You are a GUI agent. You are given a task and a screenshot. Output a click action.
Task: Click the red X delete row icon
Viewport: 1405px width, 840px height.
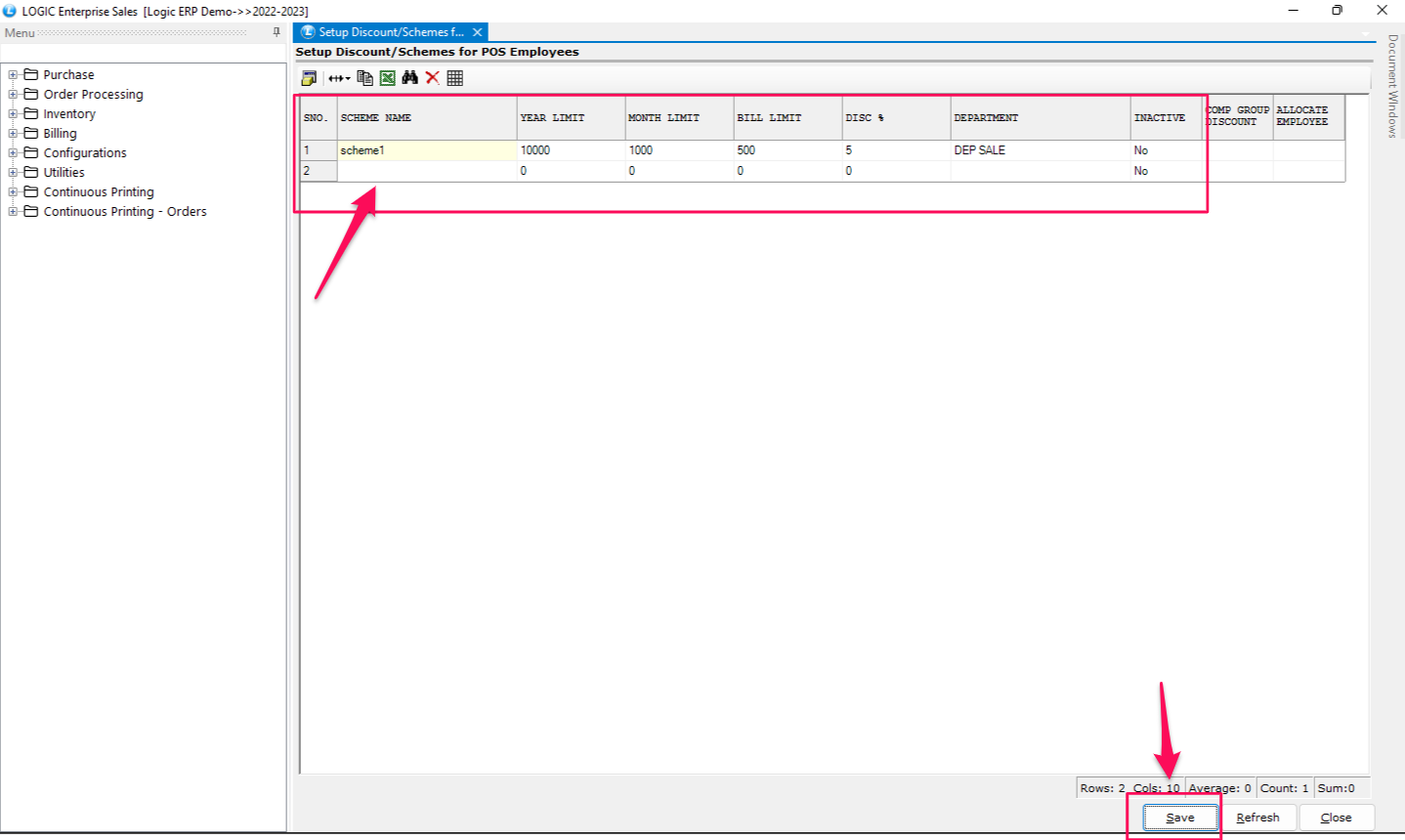tap(432, 78)
